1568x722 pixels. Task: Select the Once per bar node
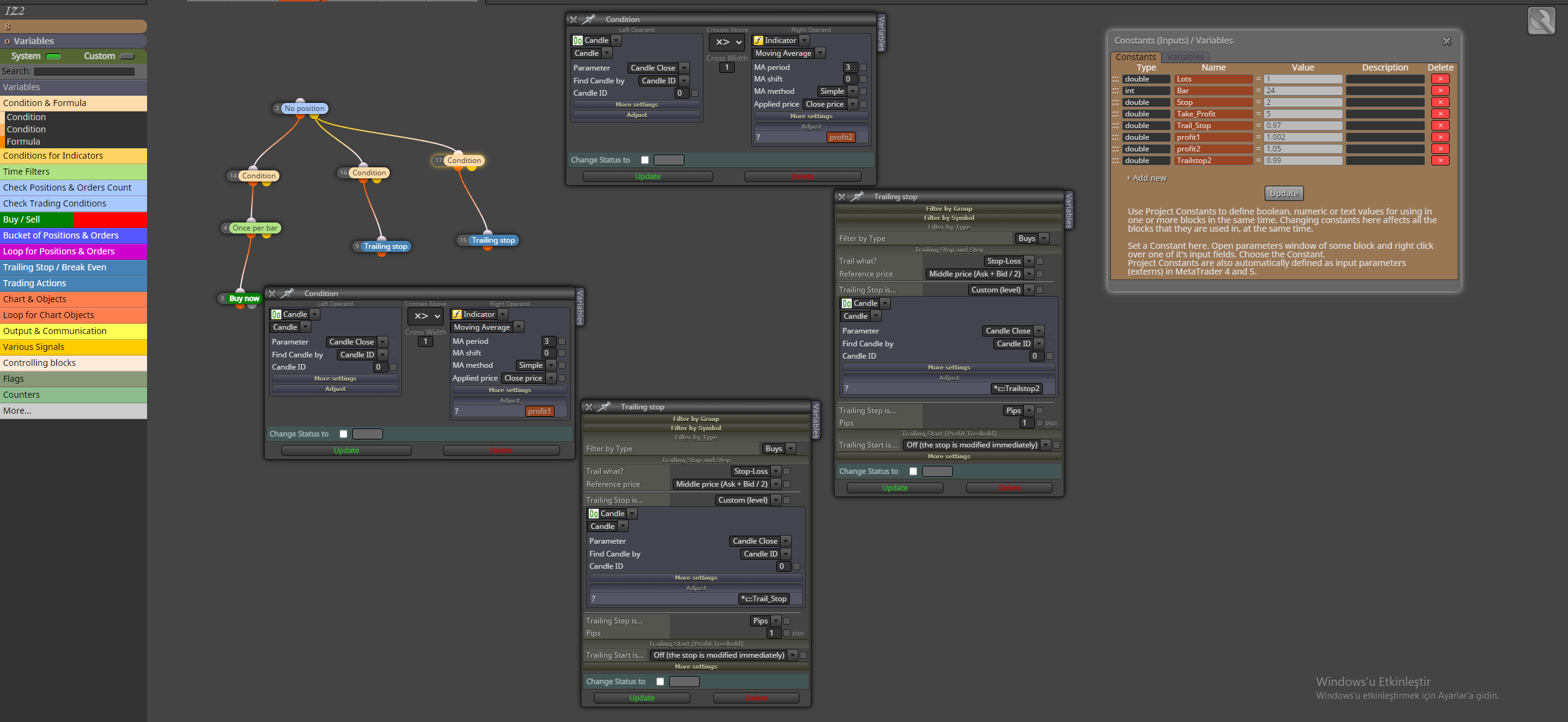pos(256,228)
